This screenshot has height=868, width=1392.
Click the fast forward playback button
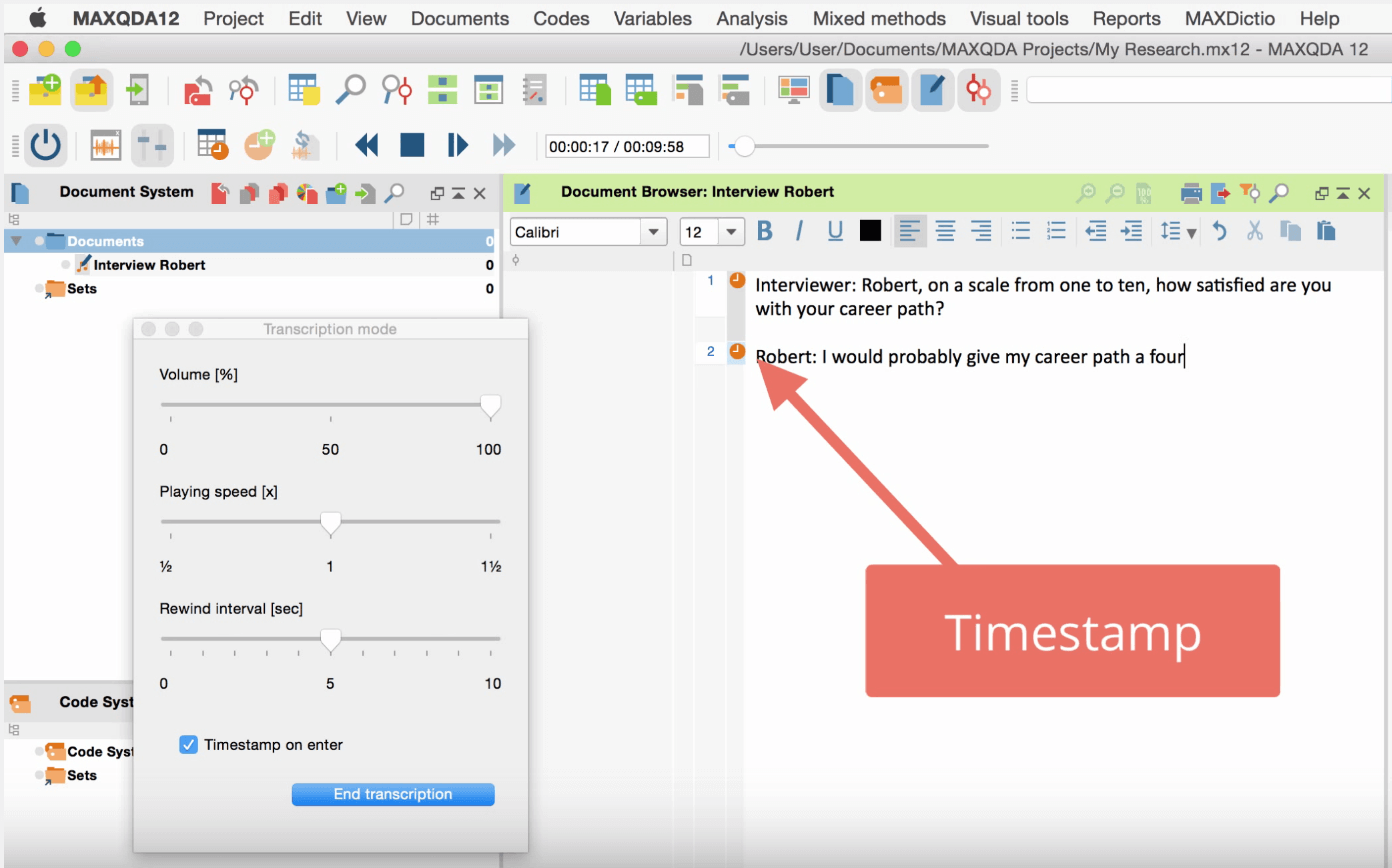tap(504, 146)
